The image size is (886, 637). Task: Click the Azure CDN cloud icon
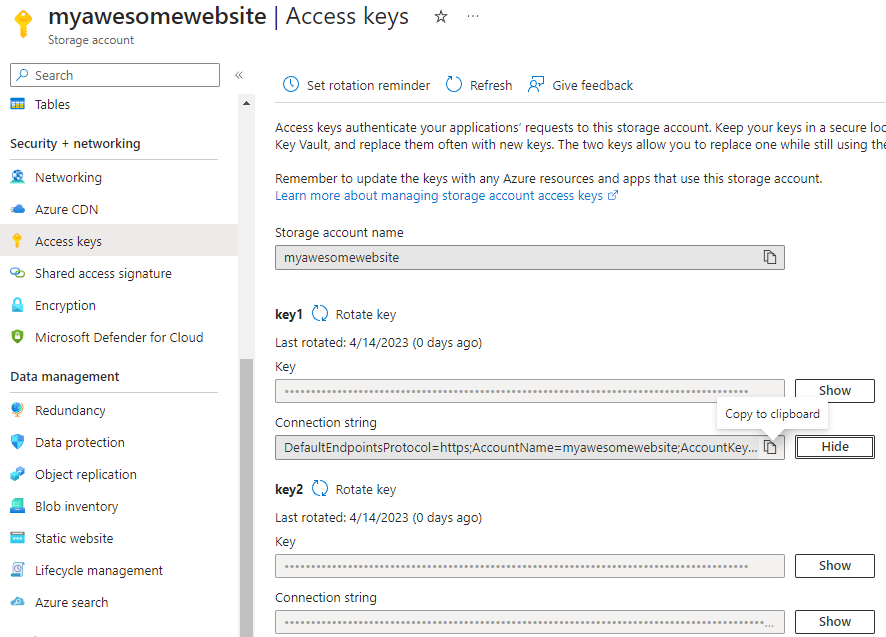click(x=18, y=210)
